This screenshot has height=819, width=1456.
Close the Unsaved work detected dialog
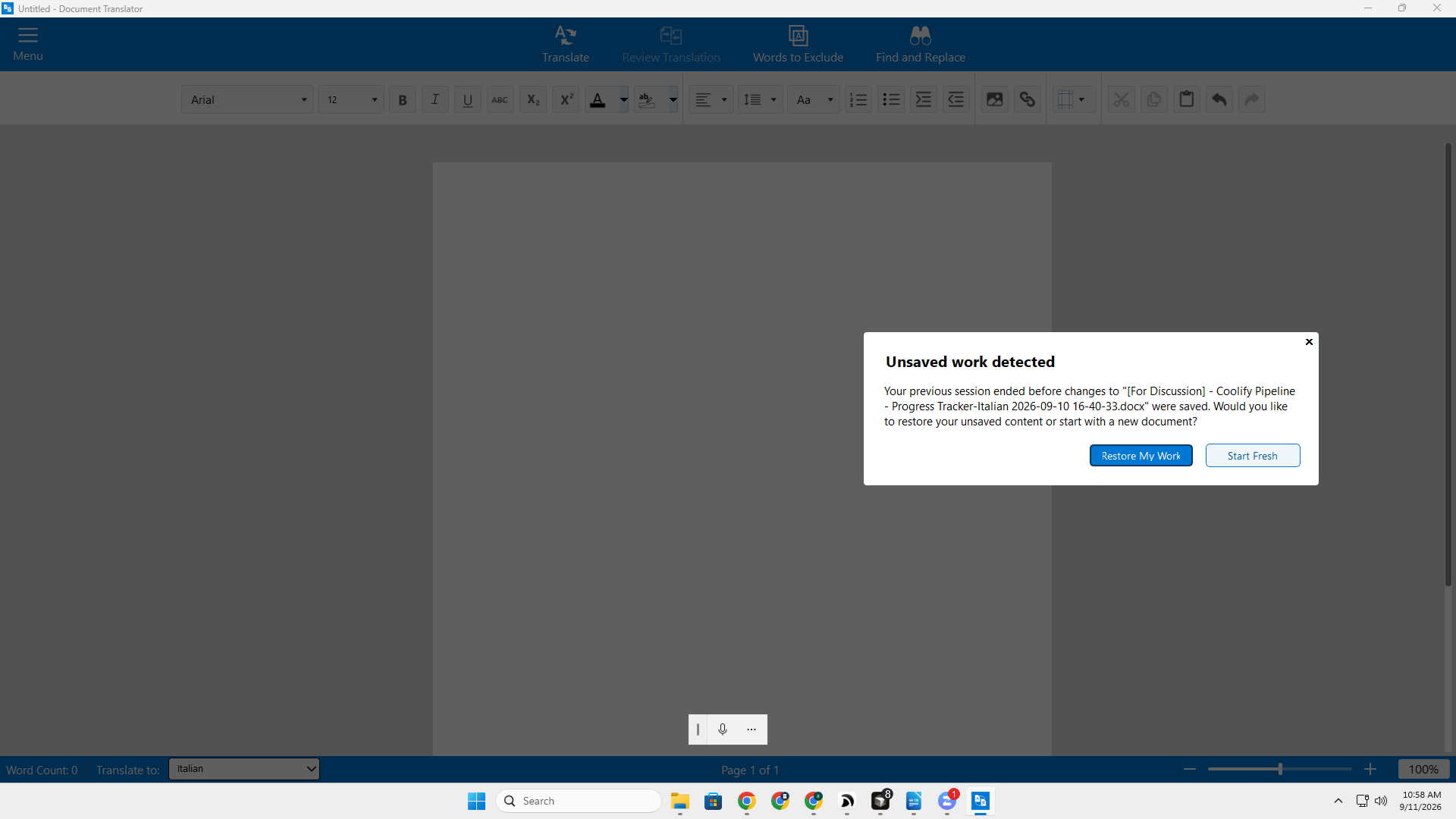tap(1309, 342)
